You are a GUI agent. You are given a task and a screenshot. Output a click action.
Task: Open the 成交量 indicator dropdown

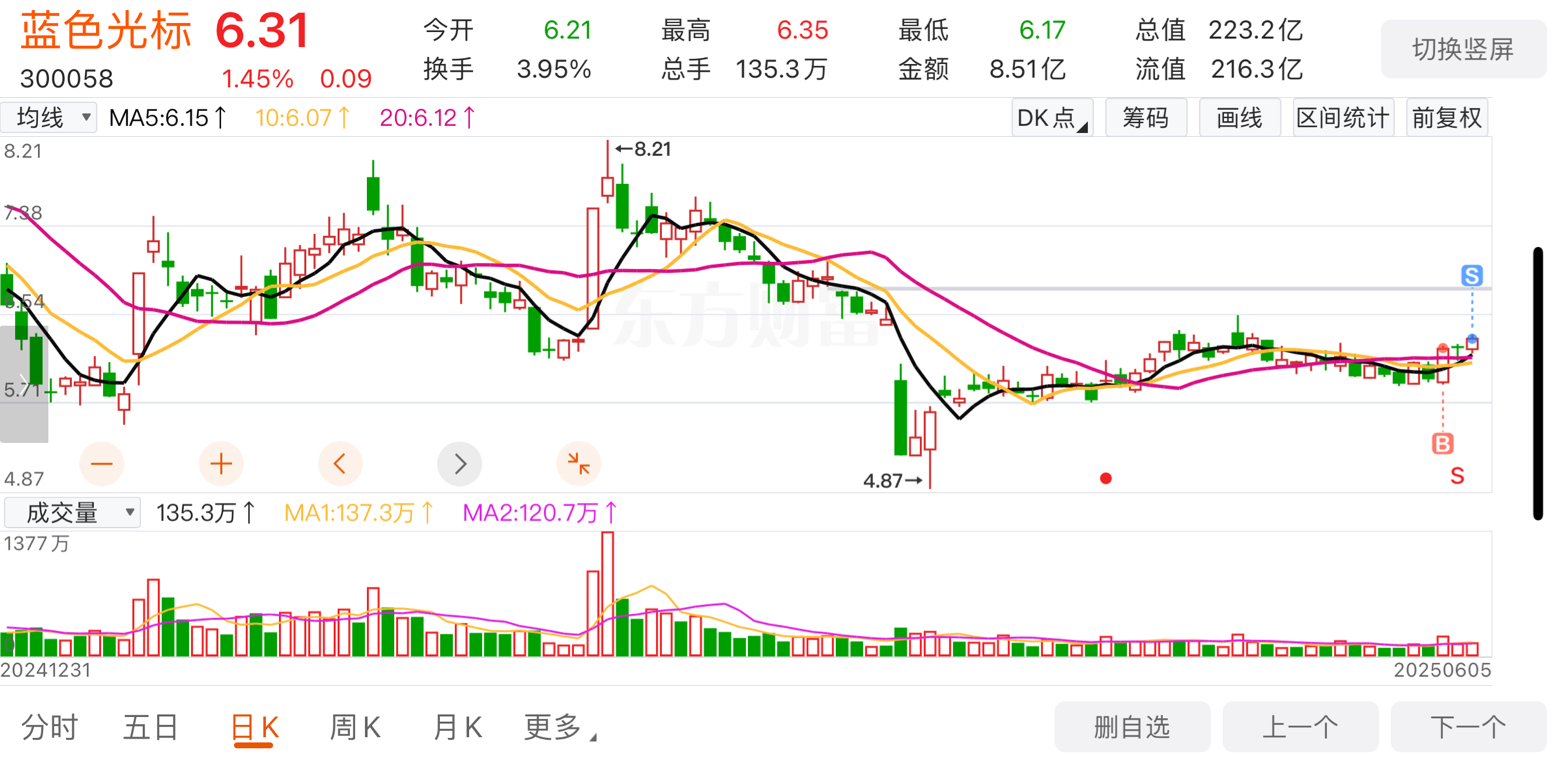point(72,513)
